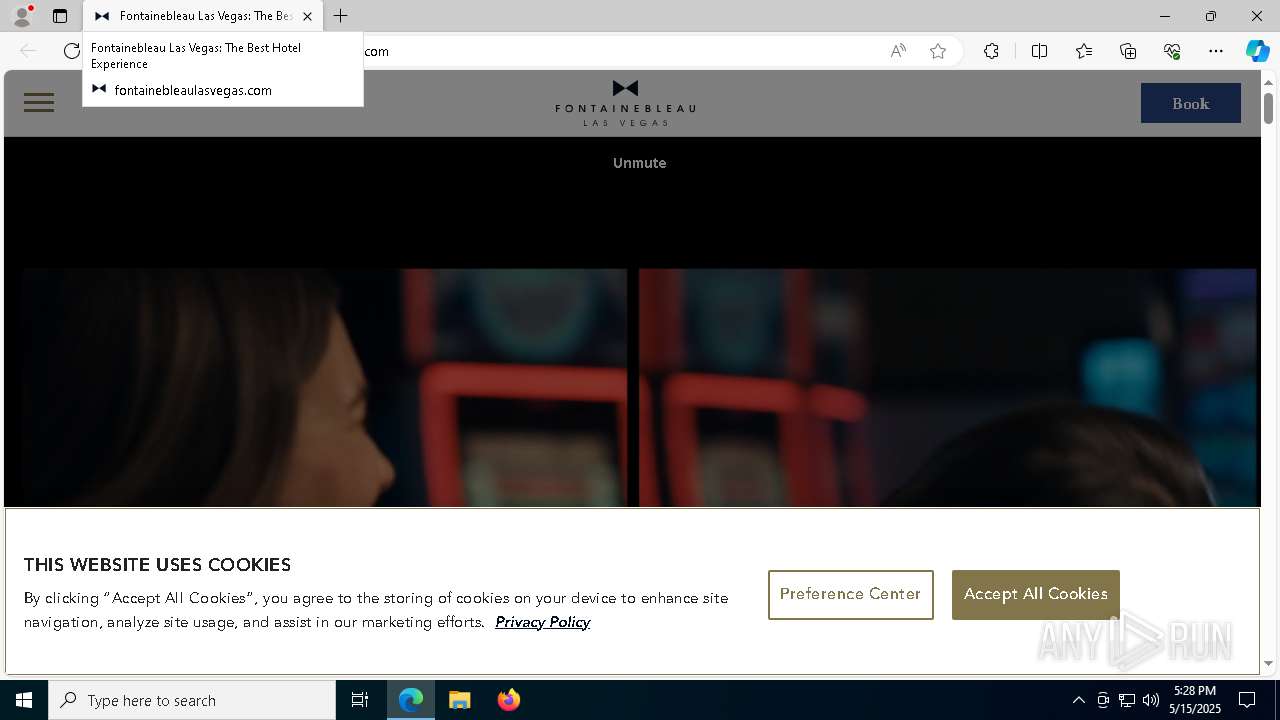Open Task View on the taskbar
1280x720 pixels.
click(x=360, y=700)
